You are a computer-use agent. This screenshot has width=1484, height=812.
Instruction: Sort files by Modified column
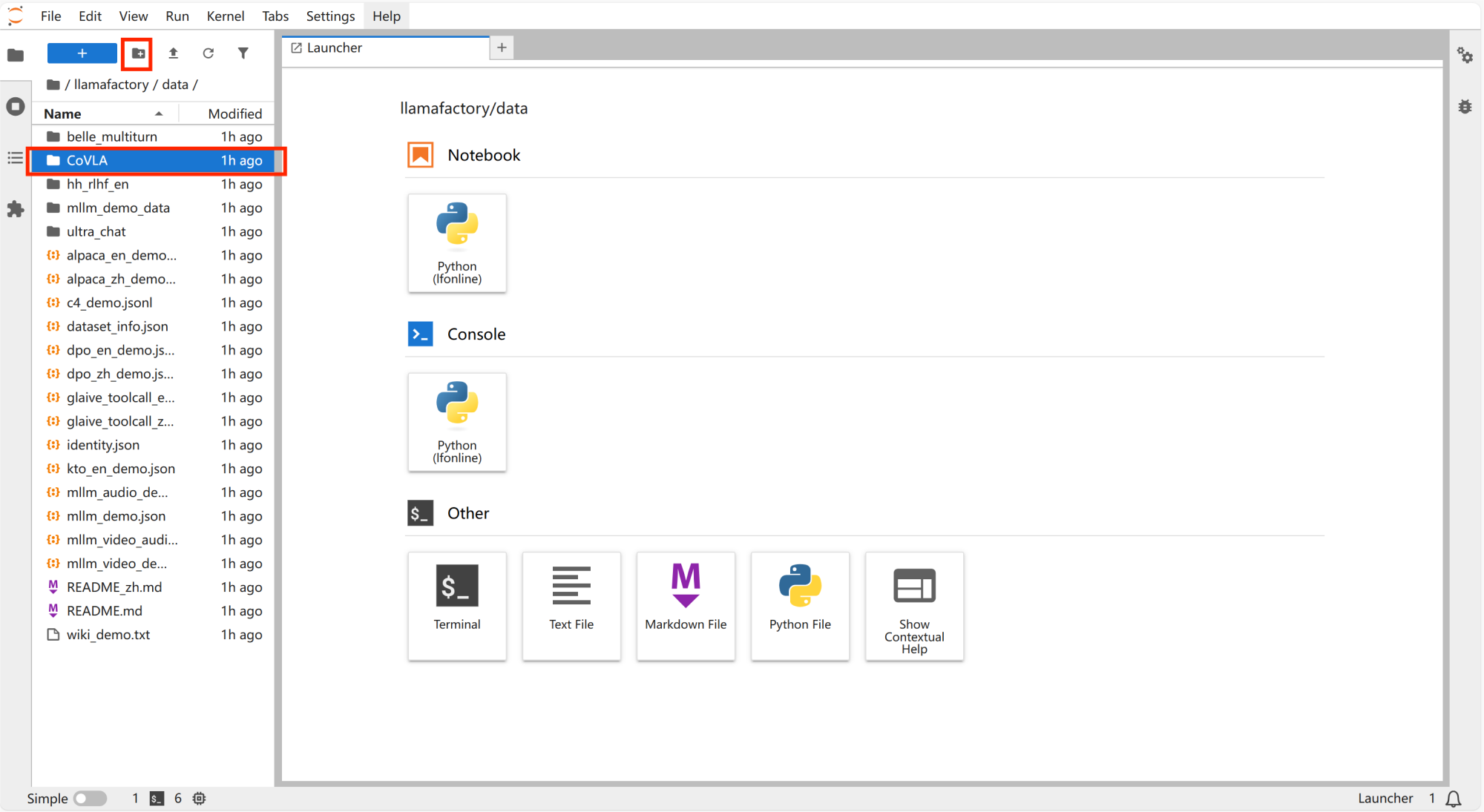tap(234, 113)
